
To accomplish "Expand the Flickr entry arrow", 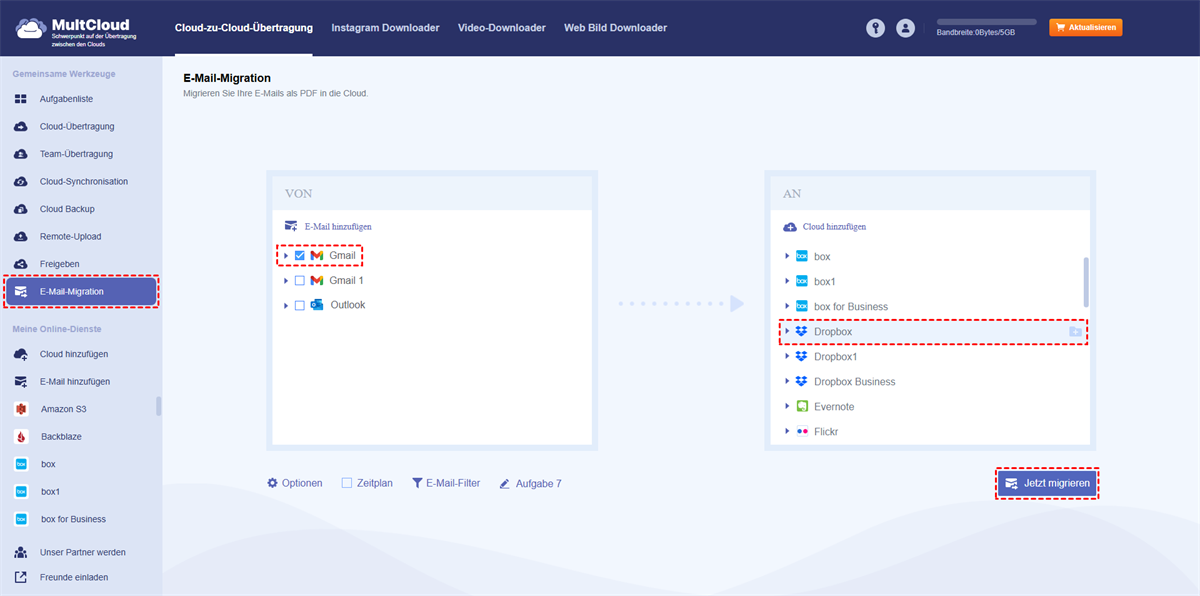I will [x=787, y=432].
